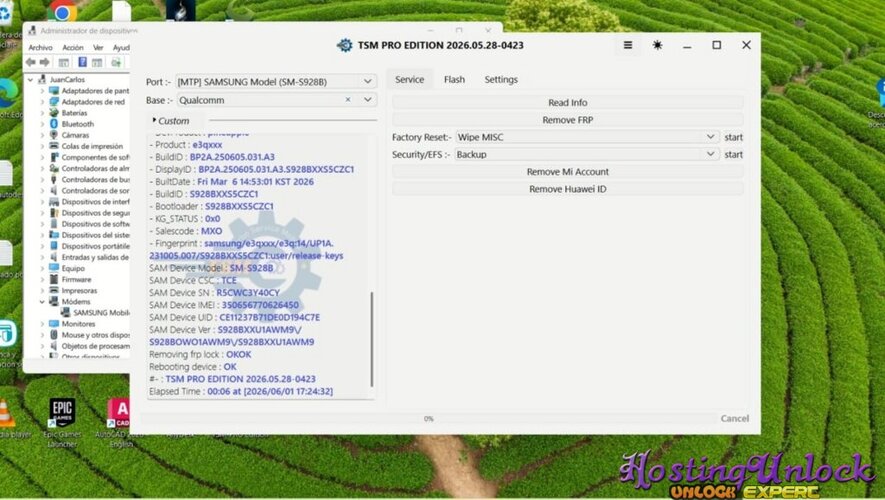
Task: Open Recycle Bin desktop icon
Action: pos(6,12)
